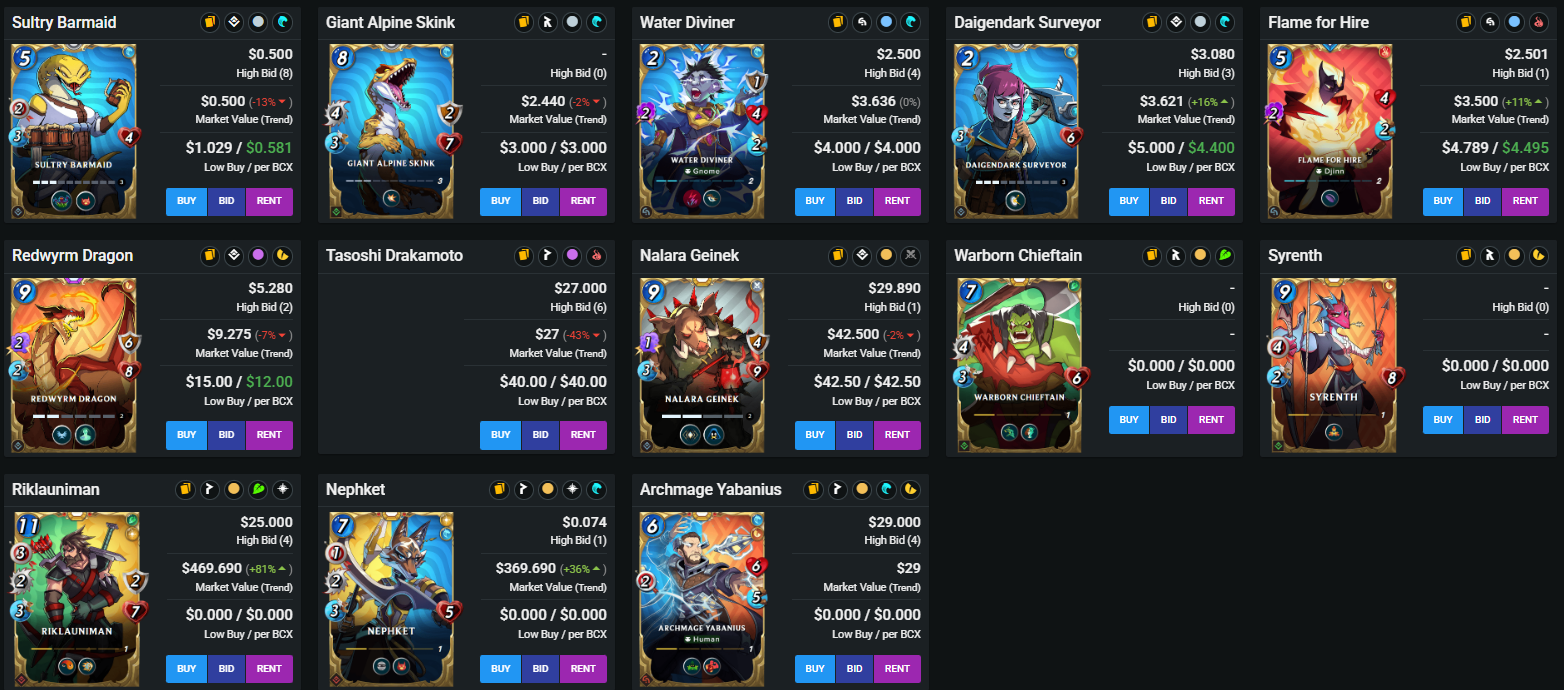Click the water element icon on Giant Alpine Skink
Screen dimensions: 1564x690
pyautogui.click(x=597, y=22)
